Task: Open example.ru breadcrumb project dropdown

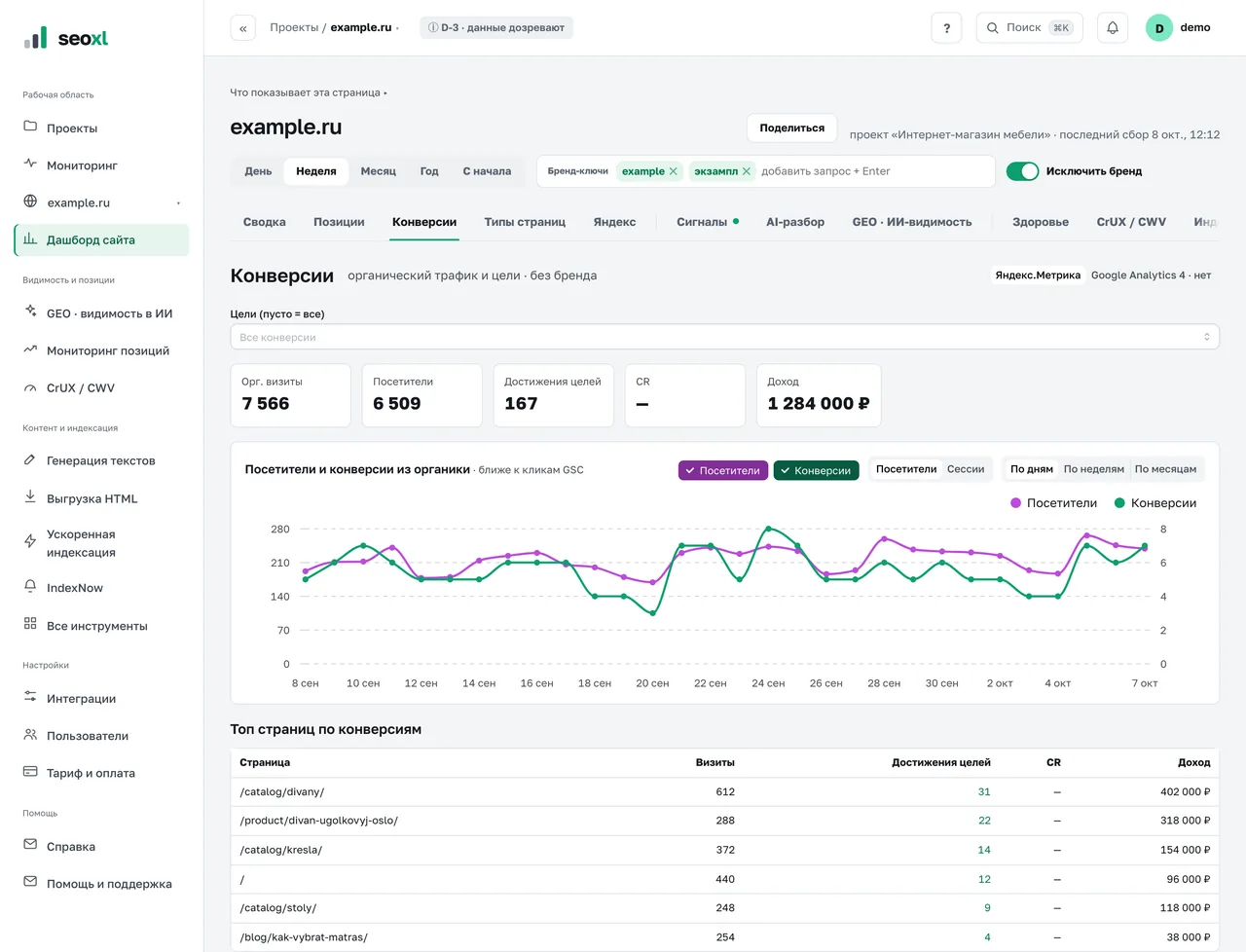Action: point(365,27)
